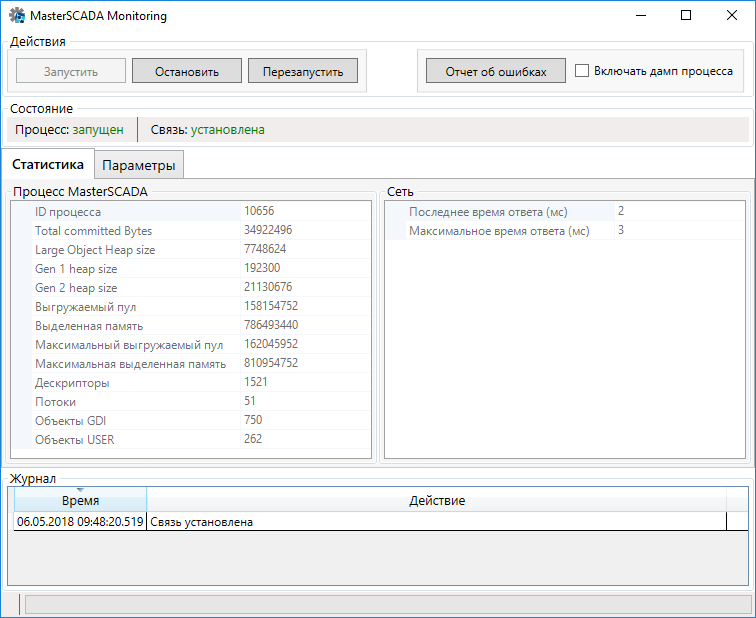Click the sort arrow above Время

coord(81,490)
